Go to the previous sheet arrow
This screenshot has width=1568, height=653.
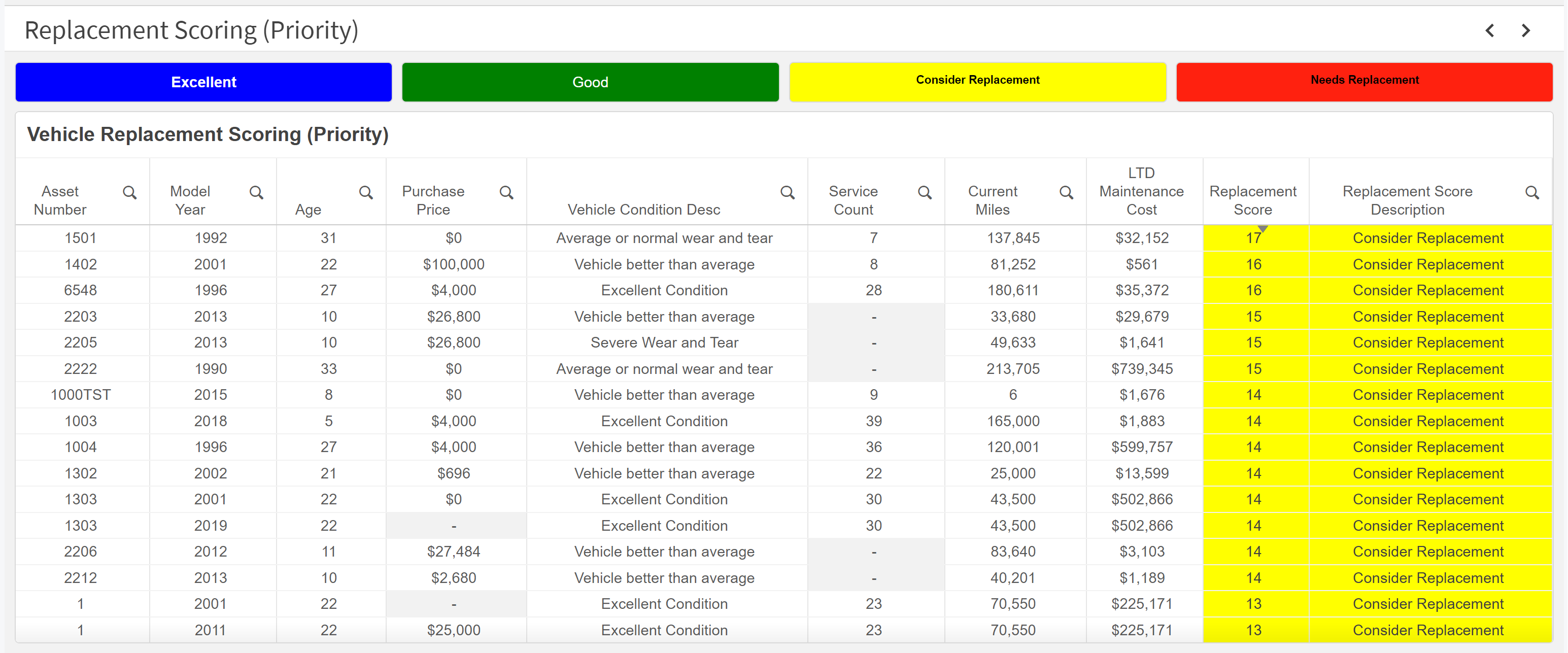coord(1489,30)
